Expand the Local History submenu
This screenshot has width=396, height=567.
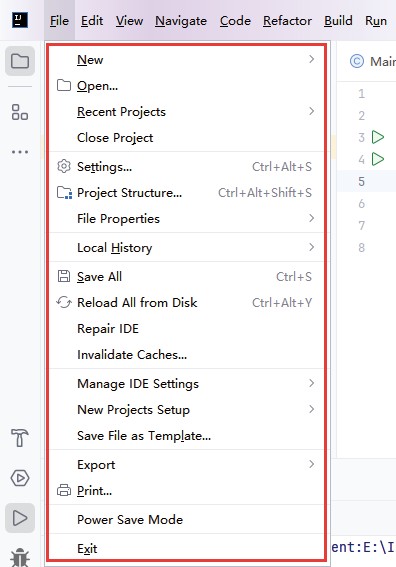pyautogui.click(x=186, y=248)
